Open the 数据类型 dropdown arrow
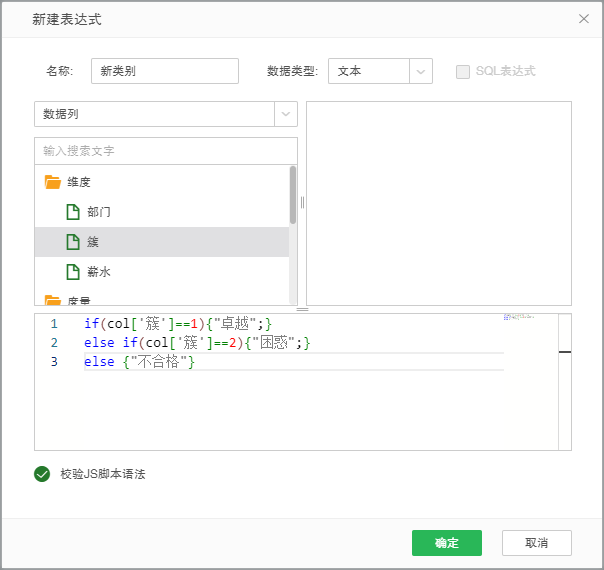The width and height of the screenshot is (604, 570). point(421,71)
